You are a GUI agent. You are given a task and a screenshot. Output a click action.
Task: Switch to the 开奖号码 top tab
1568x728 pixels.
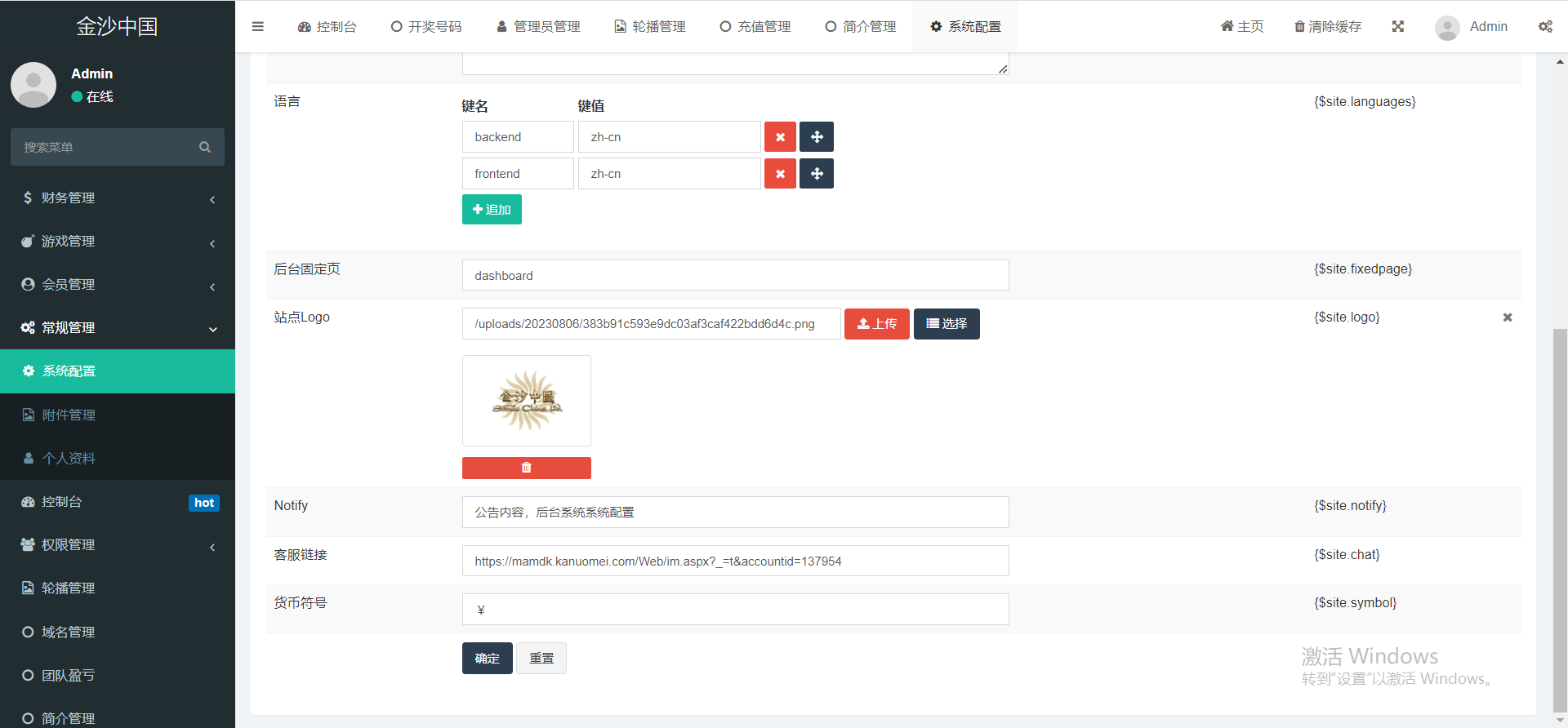point(426,26)
